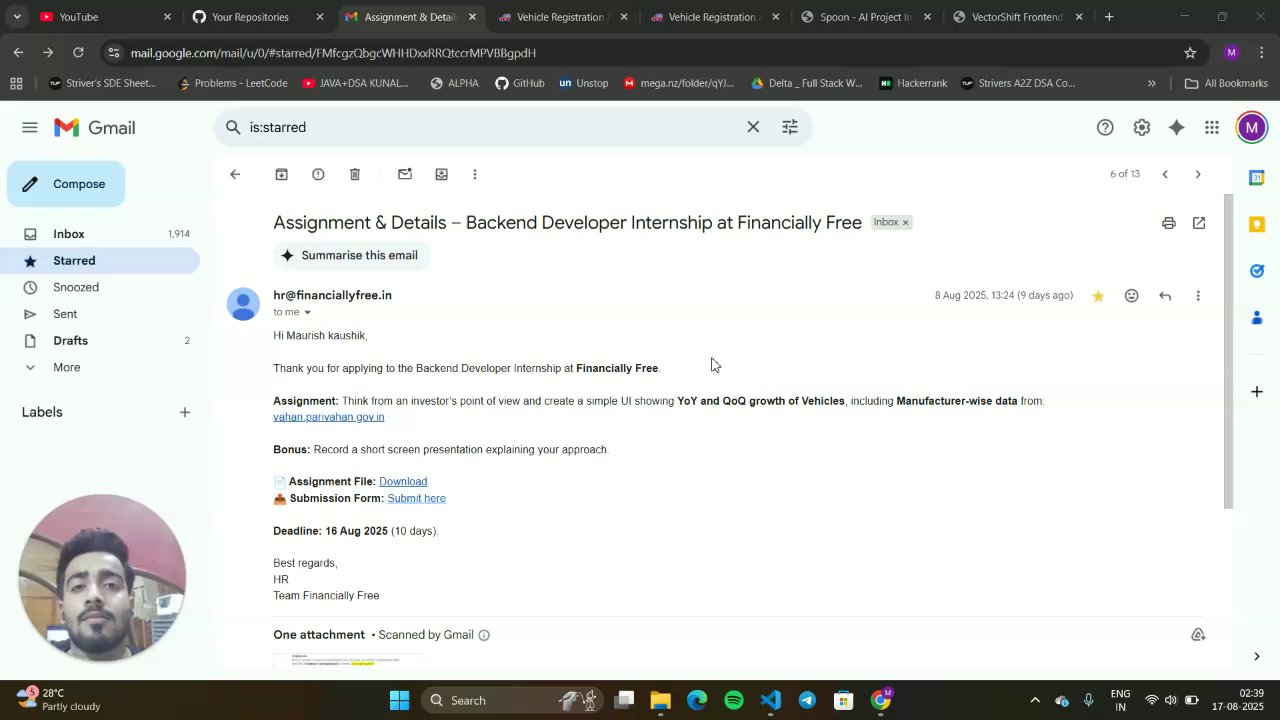Report this email as spam
The height and width of the screenshot is (720, 1280).
click(x=318, y=174)
